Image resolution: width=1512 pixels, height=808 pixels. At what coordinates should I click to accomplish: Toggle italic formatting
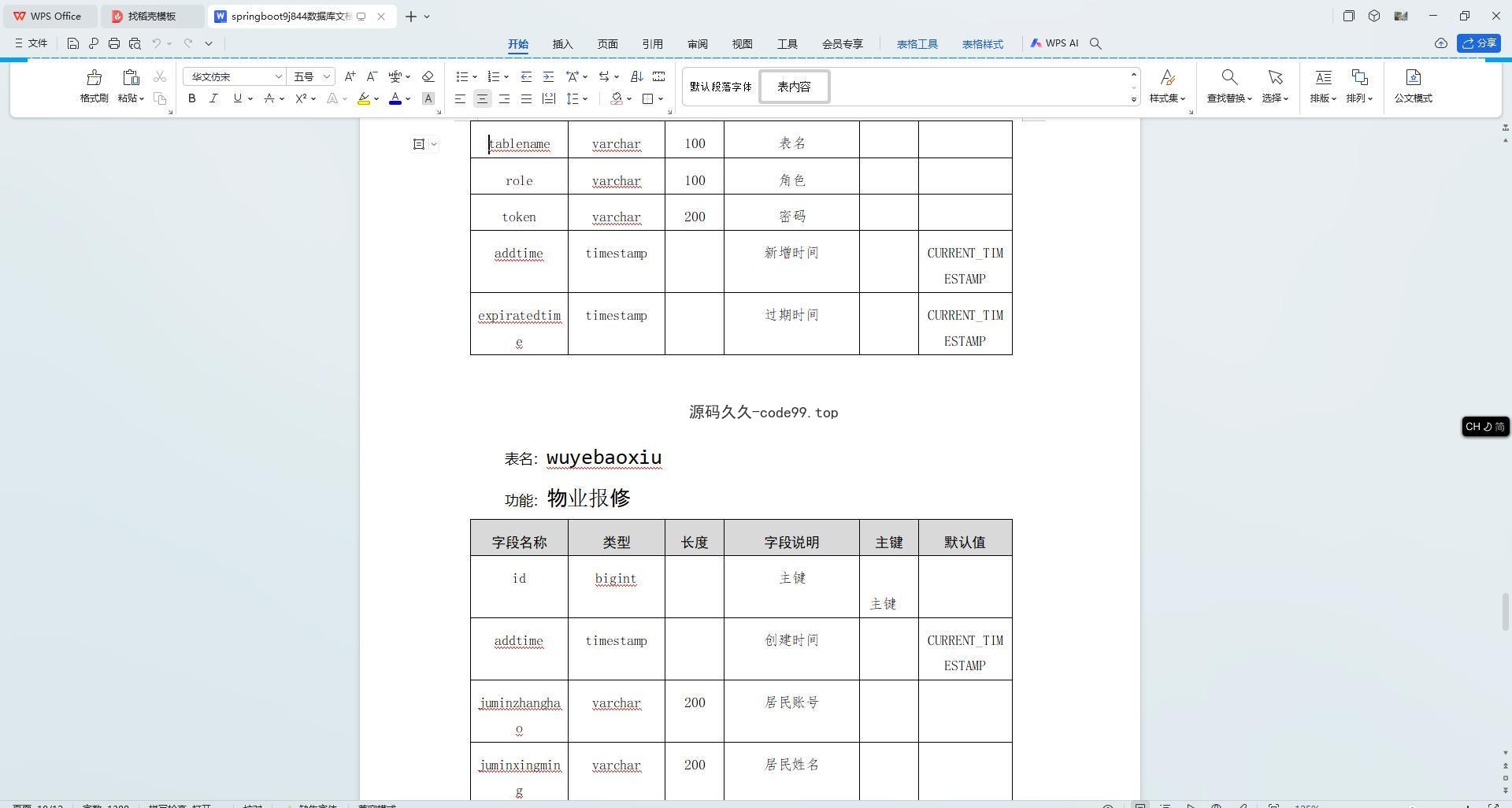coord(213,98)
